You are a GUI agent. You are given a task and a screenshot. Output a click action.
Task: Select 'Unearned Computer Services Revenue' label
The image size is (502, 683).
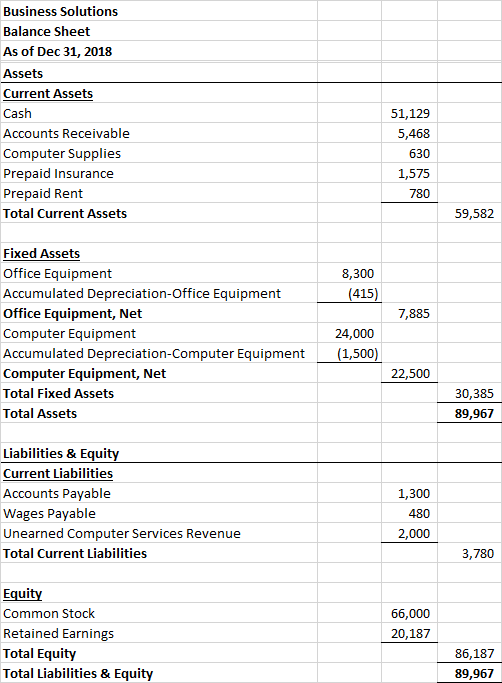coord(122,534)
